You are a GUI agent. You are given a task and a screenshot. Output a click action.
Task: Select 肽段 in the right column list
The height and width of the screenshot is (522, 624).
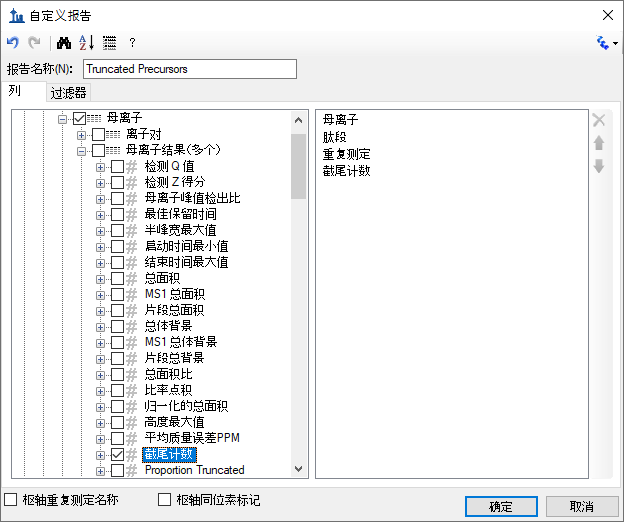click(334, 137)
